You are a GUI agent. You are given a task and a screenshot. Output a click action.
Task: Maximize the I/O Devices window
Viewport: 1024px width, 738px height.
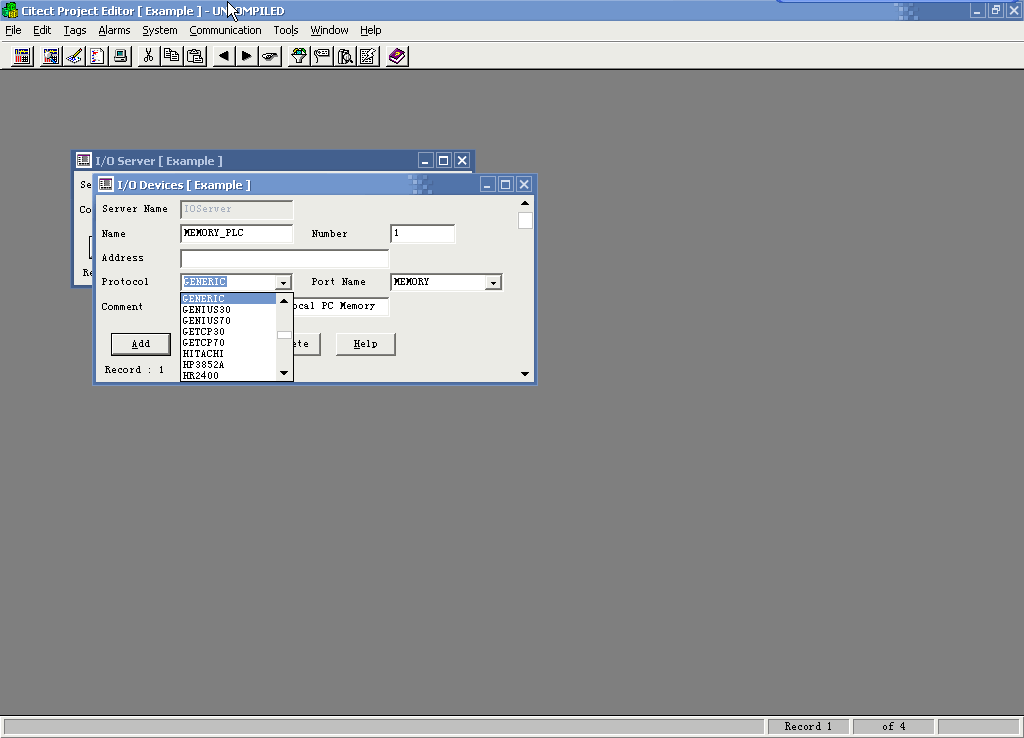point(505,185)
